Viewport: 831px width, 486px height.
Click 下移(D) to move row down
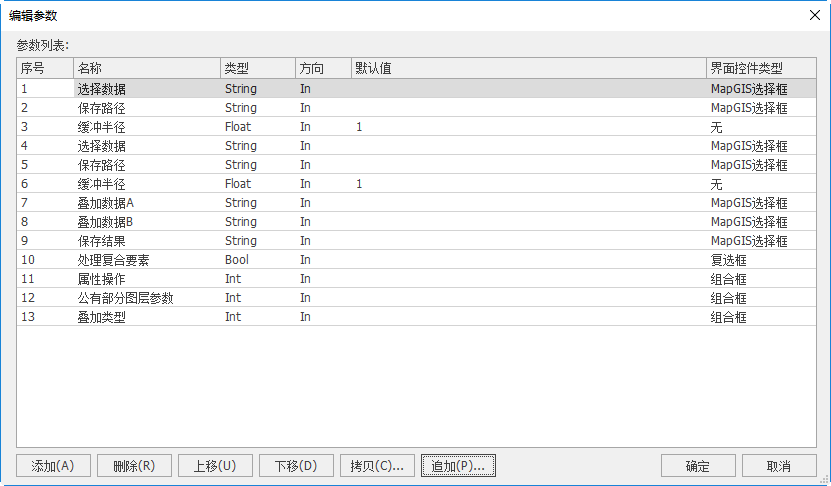coord(295,466)
